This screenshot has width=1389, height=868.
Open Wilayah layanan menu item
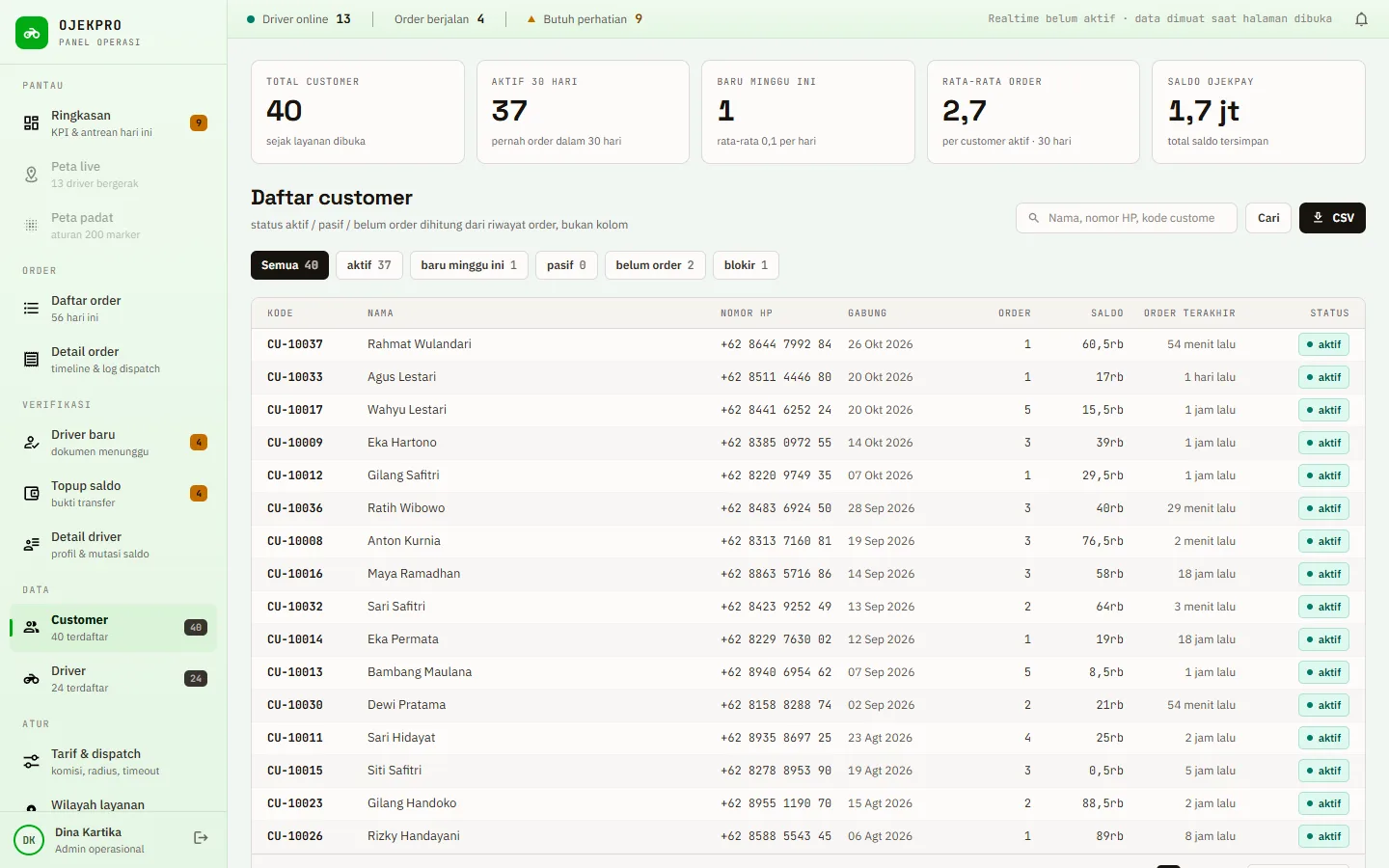tap(113, 805)
